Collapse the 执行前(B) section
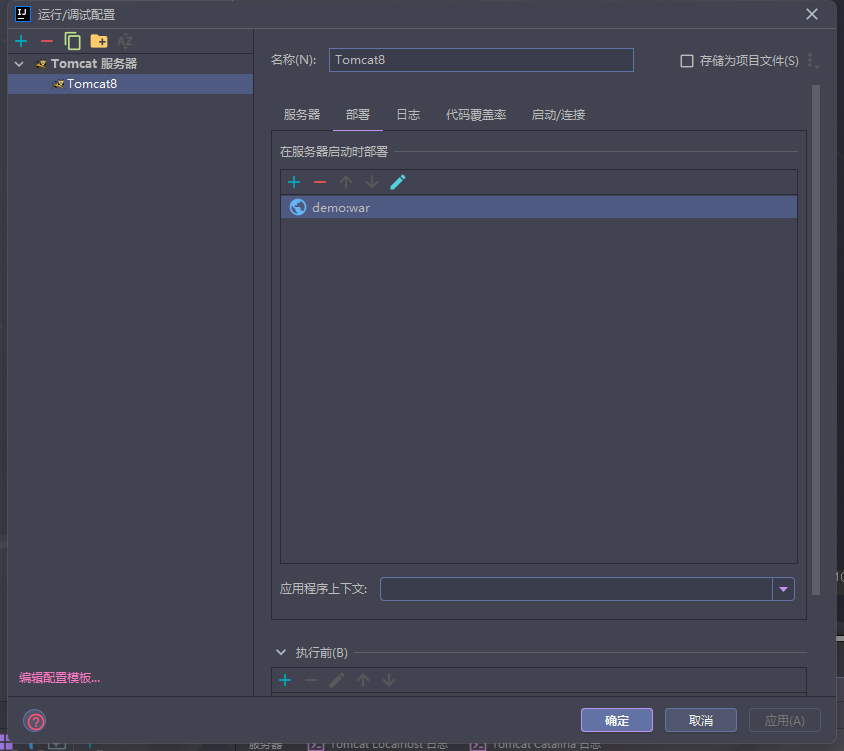Screen dimensions: 844x751 [x=280, y=652]
